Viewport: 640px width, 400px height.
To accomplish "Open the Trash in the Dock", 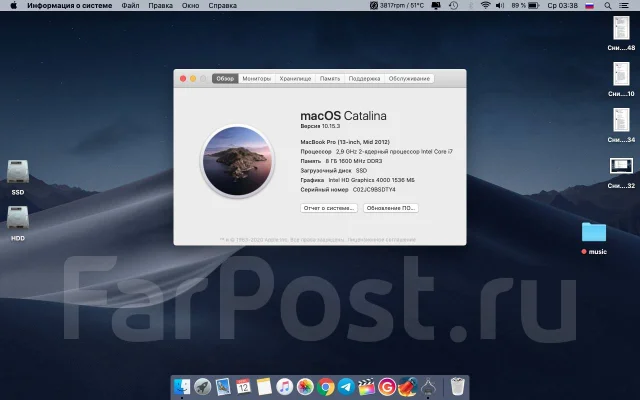I will [458, 386].
